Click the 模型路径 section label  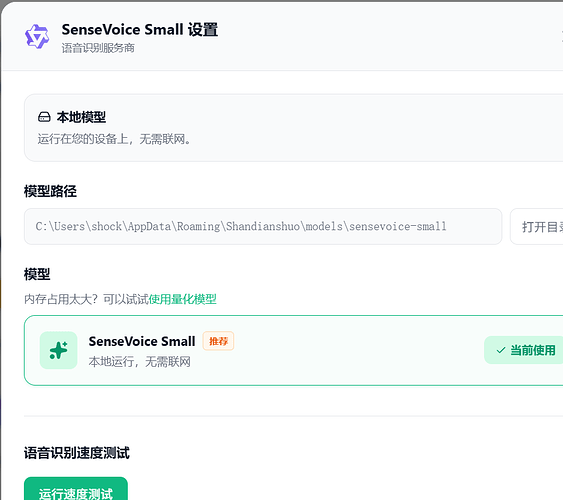(x=50, y=191)
